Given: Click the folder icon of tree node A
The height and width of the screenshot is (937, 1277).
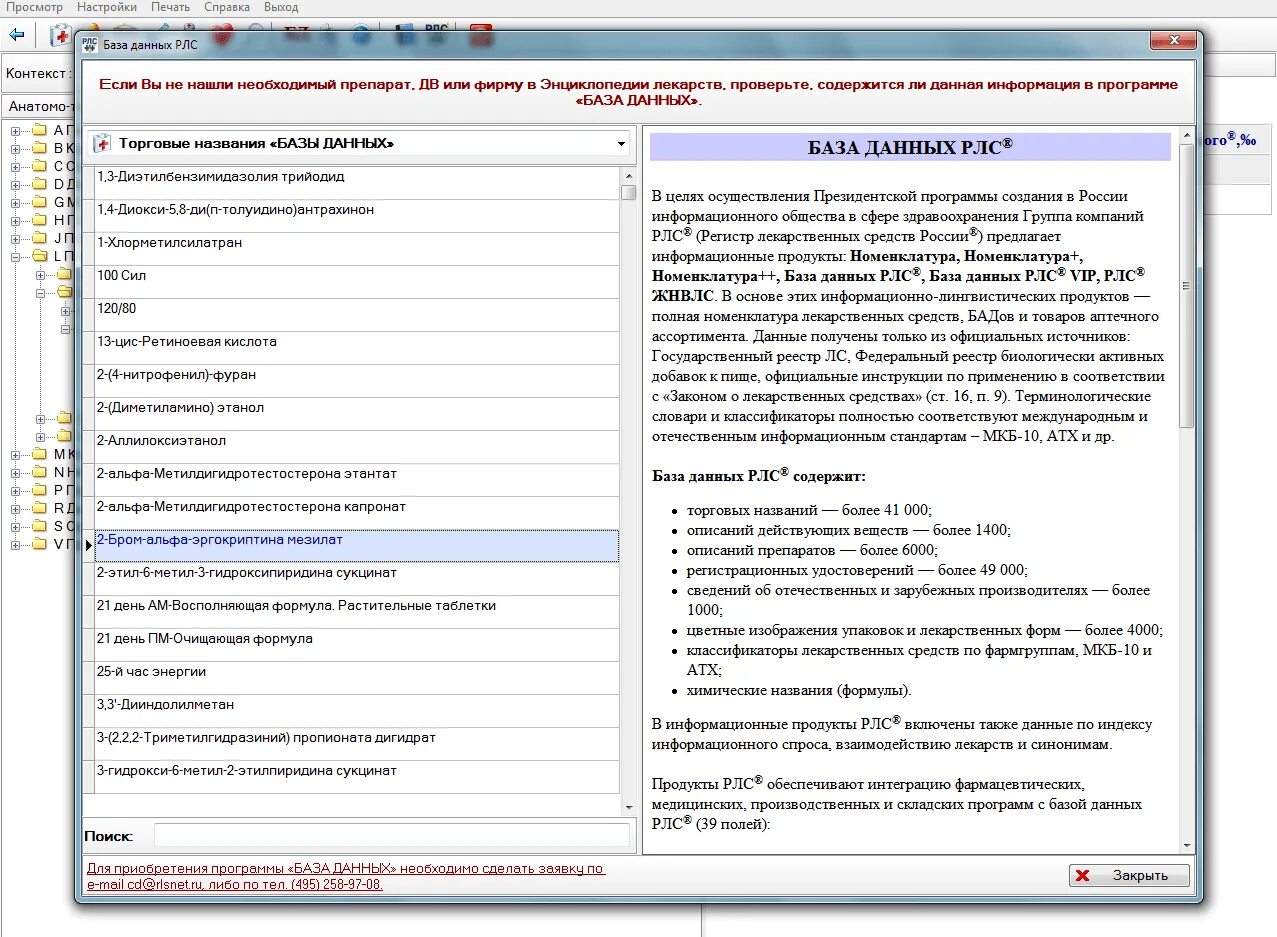Looking at the screenshot, I should pos(39,130).
